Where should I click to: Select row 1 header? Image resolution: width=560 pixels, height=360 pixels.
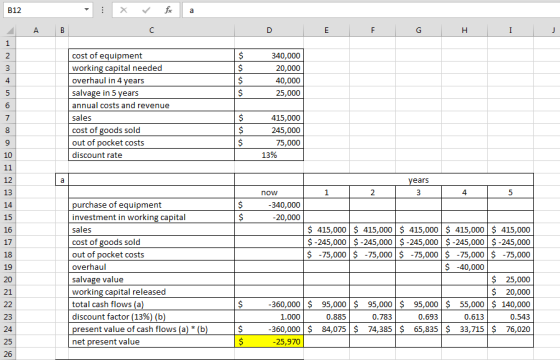8,43
